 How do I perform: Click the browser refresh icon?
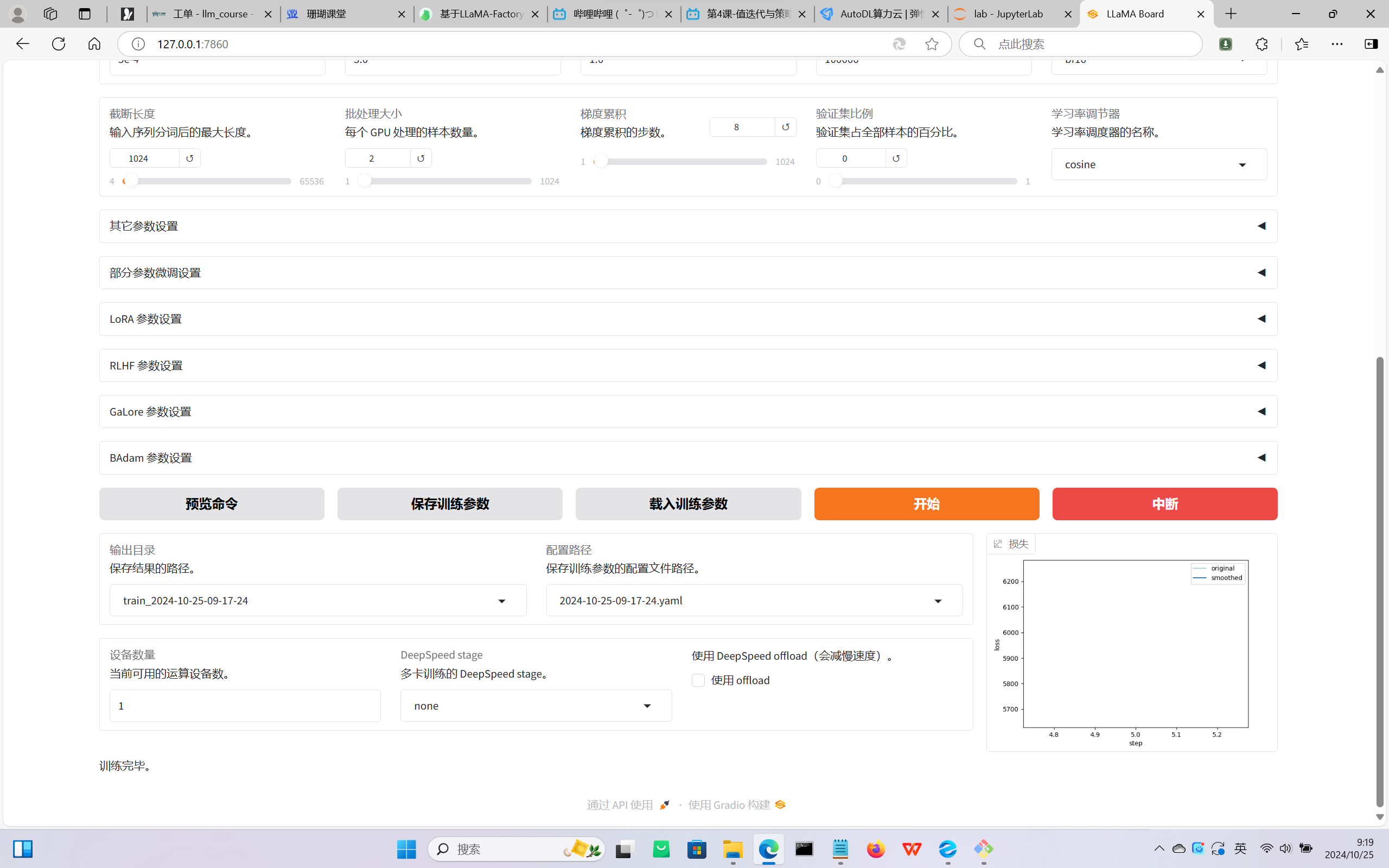click(x=59, y=44)
